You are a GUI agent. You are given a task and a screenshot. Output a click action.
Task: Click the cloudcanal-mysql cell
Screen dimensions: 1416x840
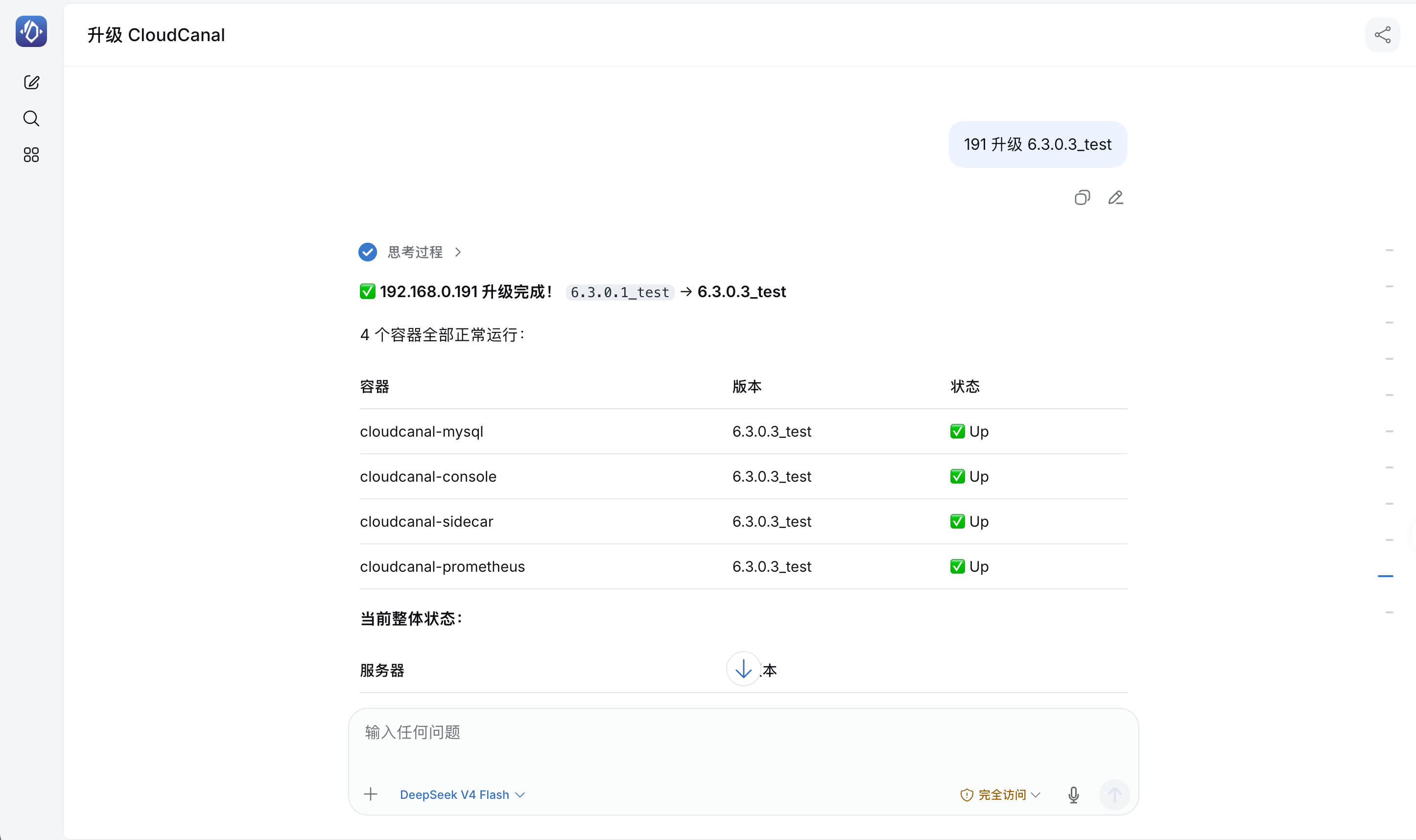[421, 431]
